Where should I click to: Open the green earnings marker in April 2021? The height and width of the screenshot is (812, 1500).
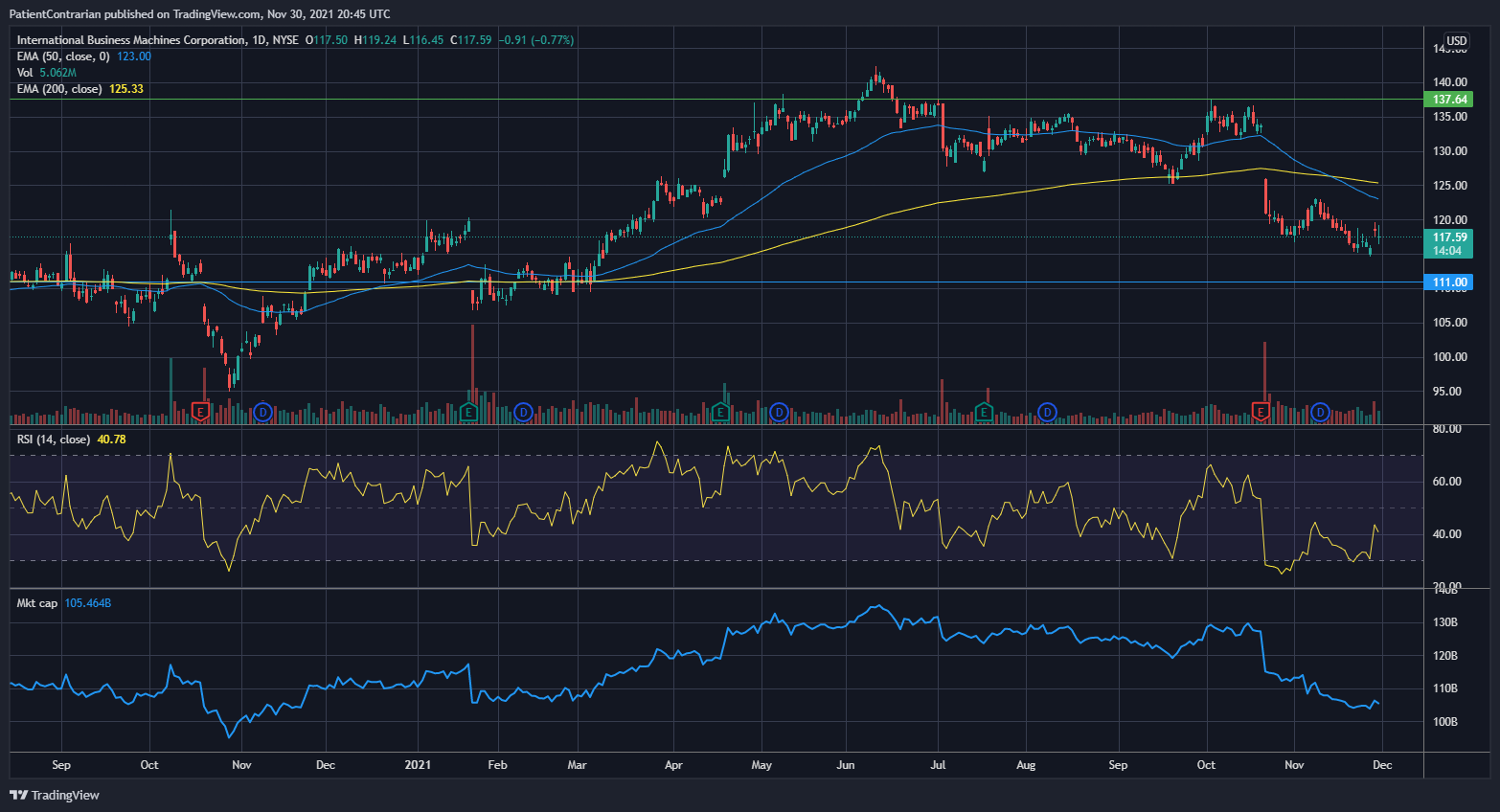[x=720, y=412]
